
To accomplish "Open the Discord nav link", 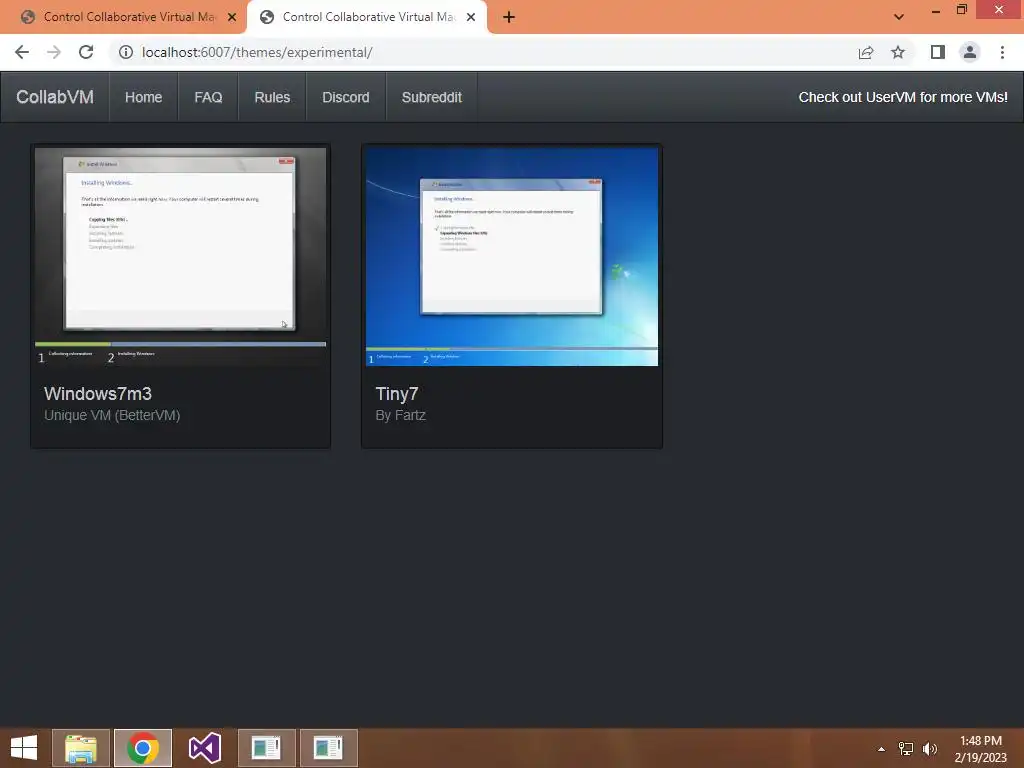I will [345, 97].
